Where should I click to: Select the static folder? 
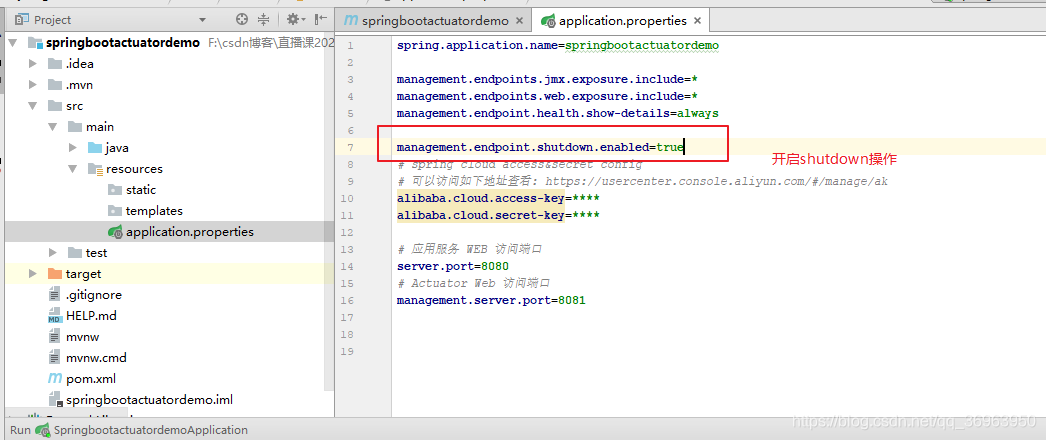pyautogui.click(x=141, y=189)
